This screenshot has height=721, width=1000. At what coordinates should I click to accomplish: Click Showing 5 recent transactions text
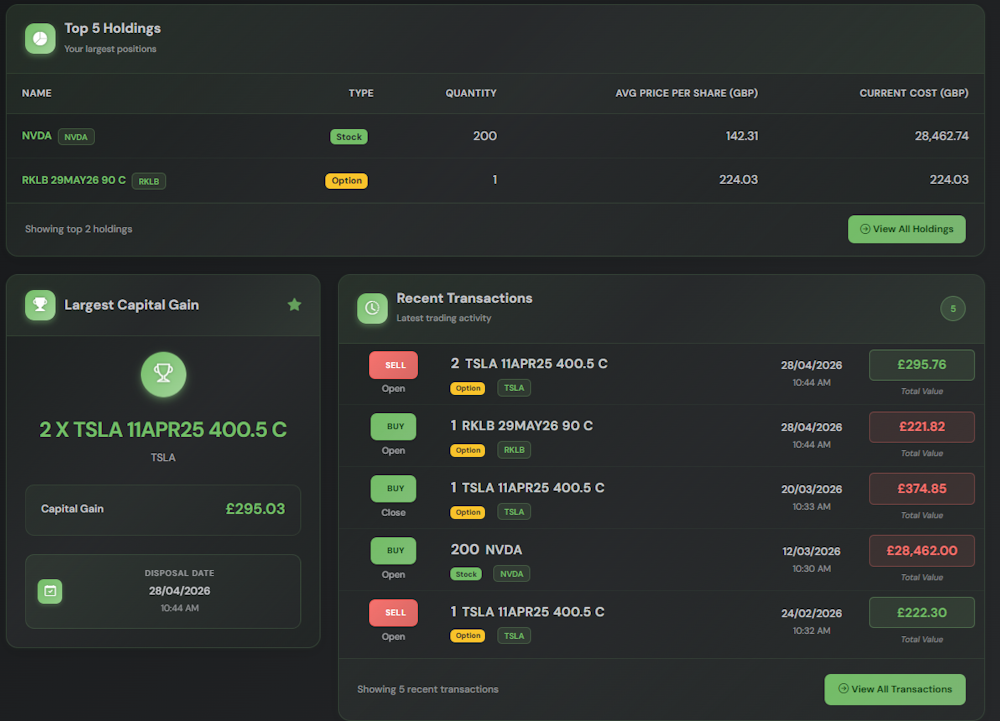pos(428,689)
